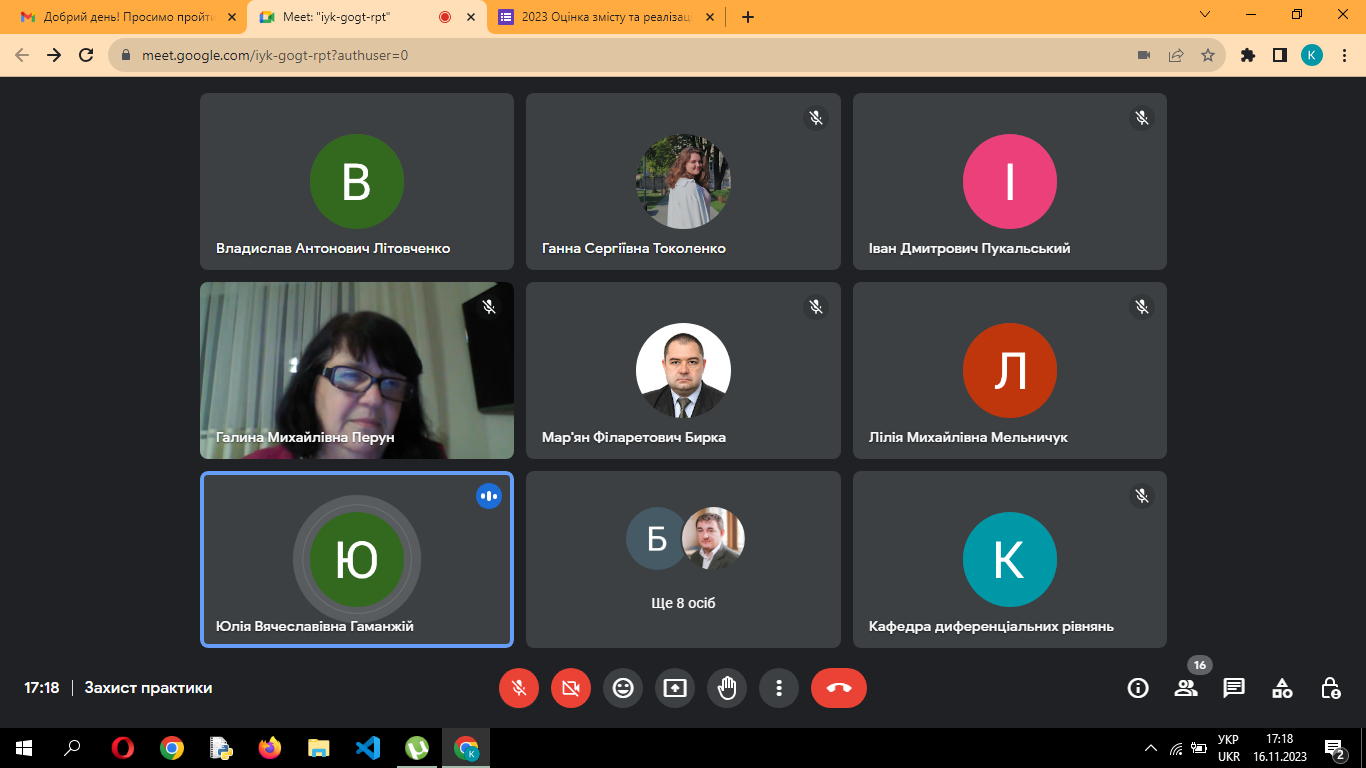The width and height of the screenshot is (1366, 768).
Task: Toggle the Chrome side panel
Action: click(x=1280, y=56)
